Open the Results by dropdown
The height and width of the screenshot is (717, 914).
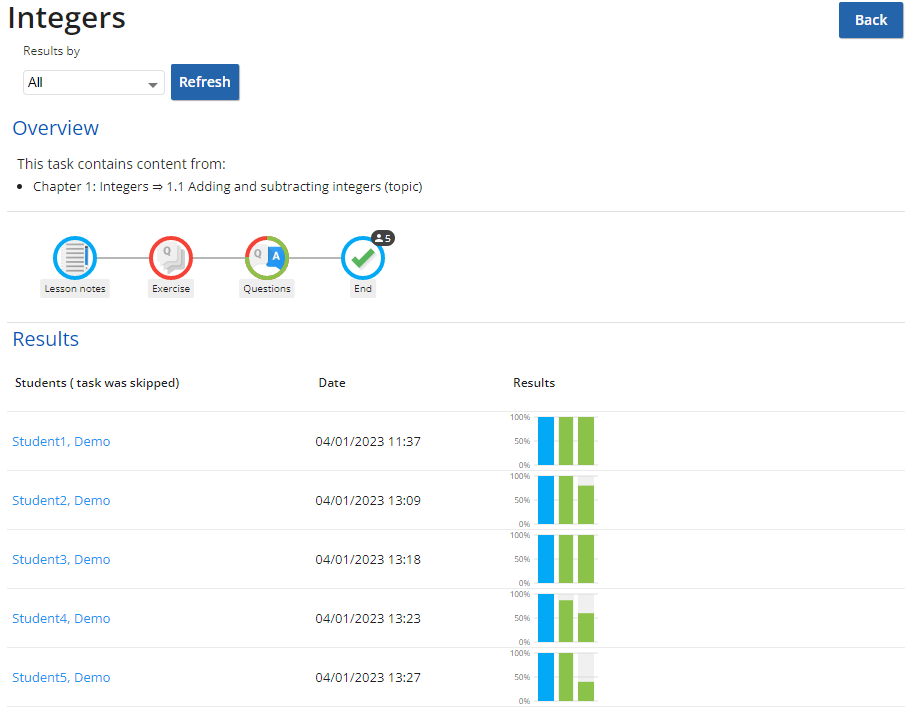tap(94, 83)
